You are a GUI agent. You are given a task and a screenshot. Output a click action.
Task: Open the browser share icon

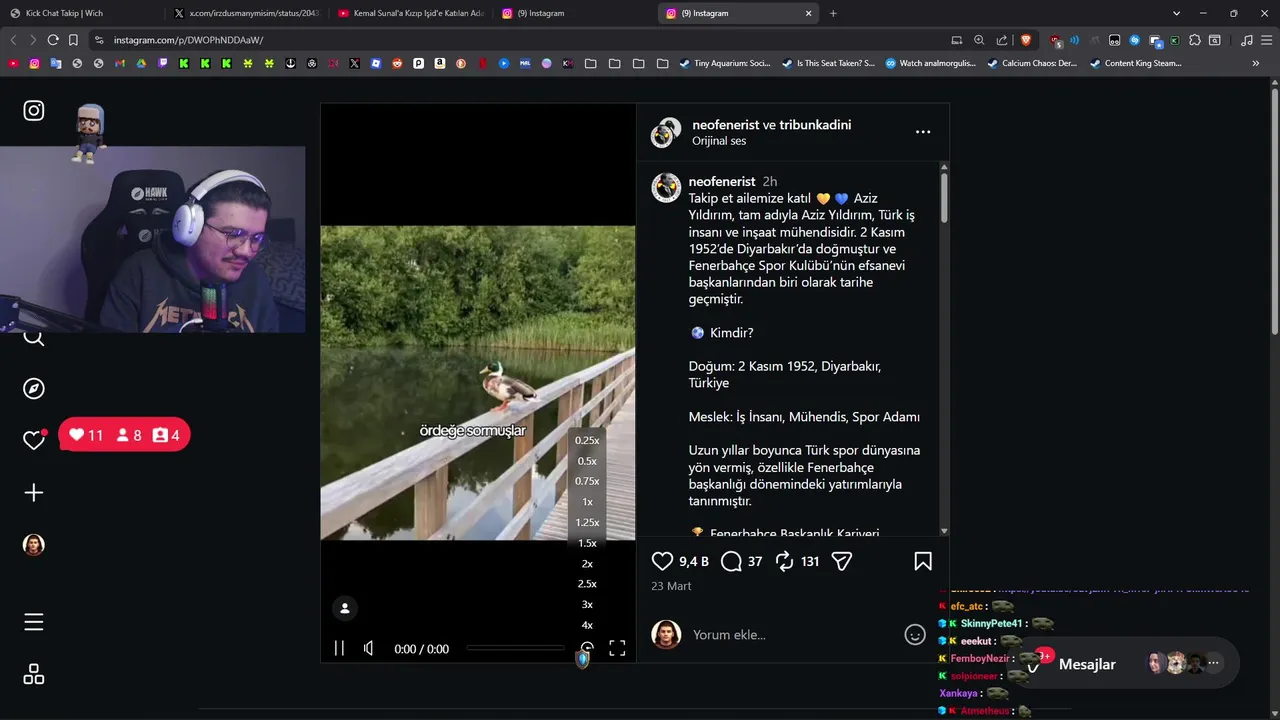tap(1002, 40)
